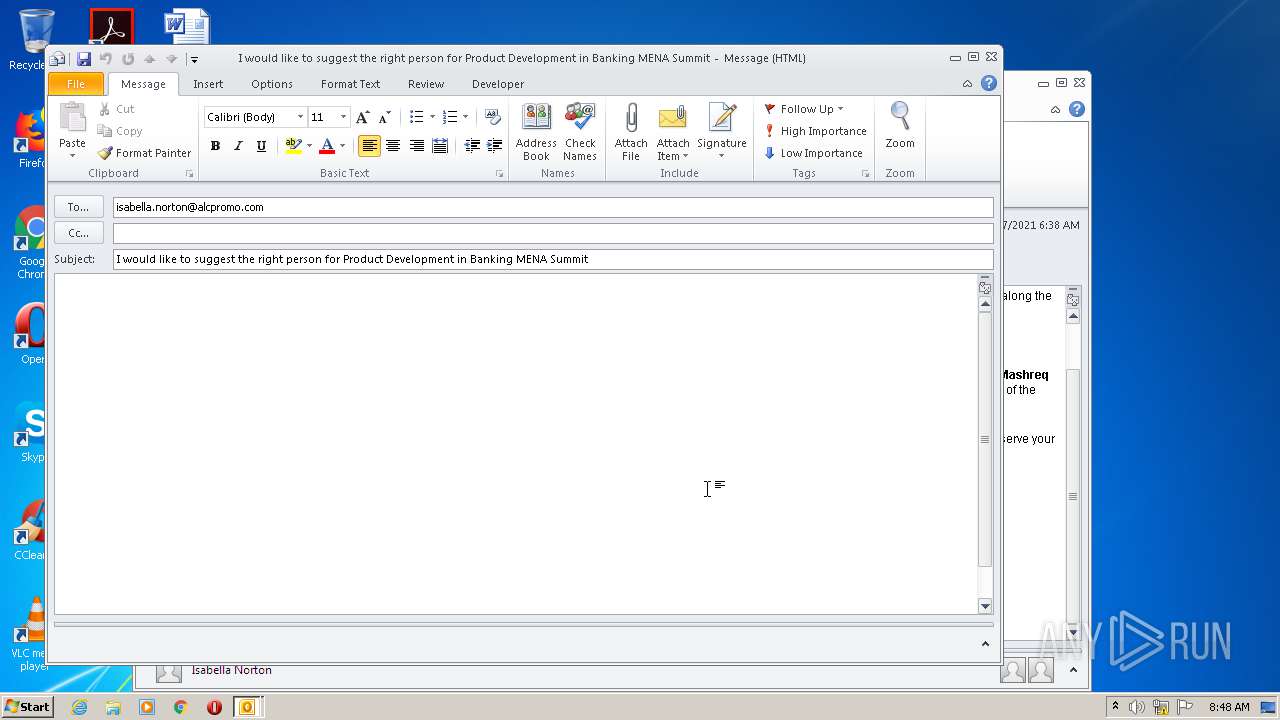The width and height of the screenshot is (1280, 720).
Task: Toggle Bold formatting
Action: 215,146
